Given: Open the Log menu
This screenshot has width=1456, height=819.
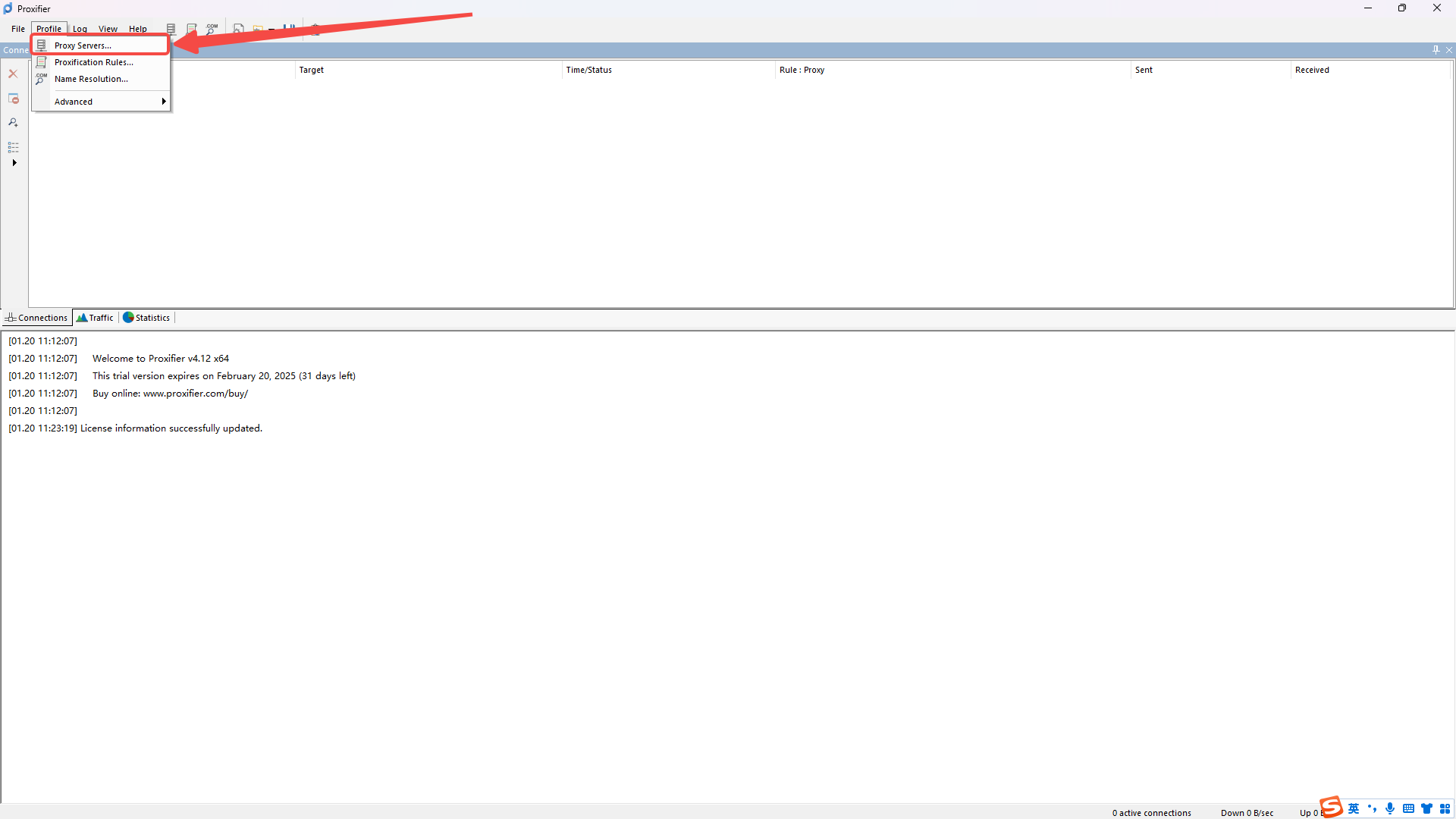Looking at the screenshot, I should coord(80,29).
